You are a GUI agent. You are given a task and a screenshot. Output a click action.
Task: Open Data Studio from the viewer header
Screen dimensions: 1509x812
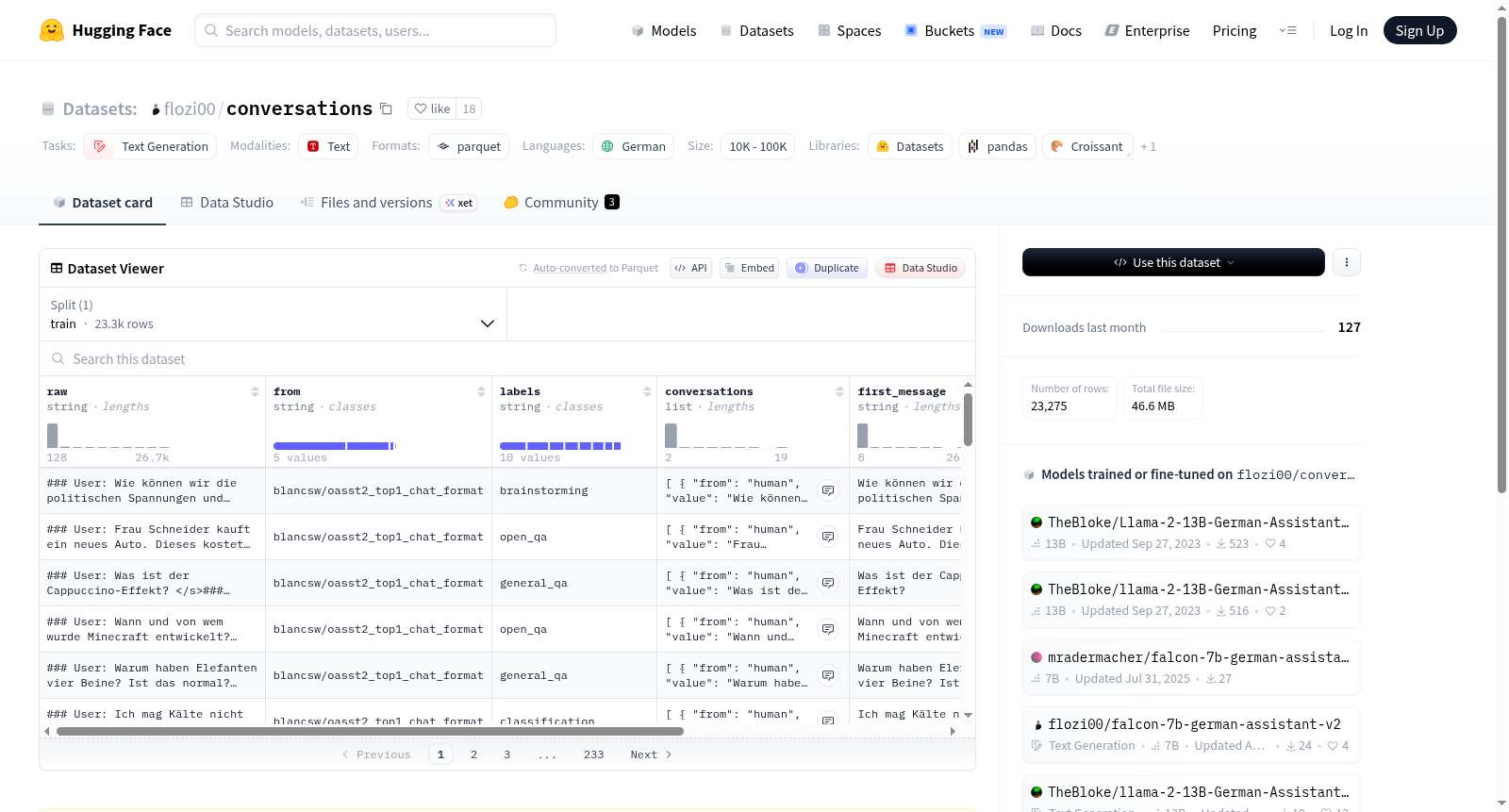coord(920,268)
